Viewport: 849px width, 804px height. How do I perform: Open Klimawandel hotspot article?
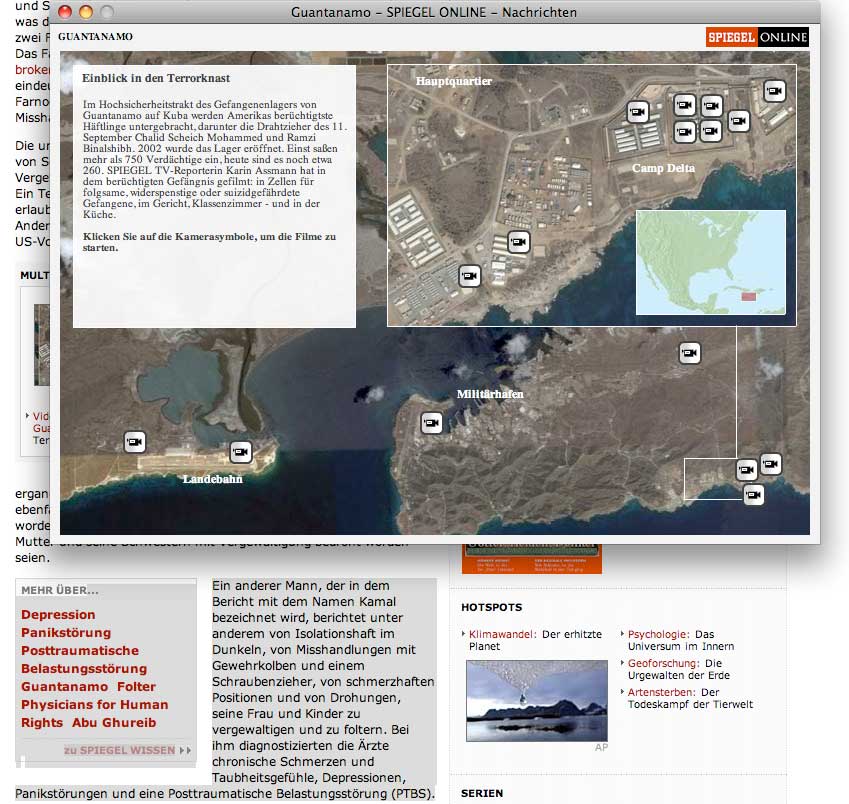[x=504, y=634]
